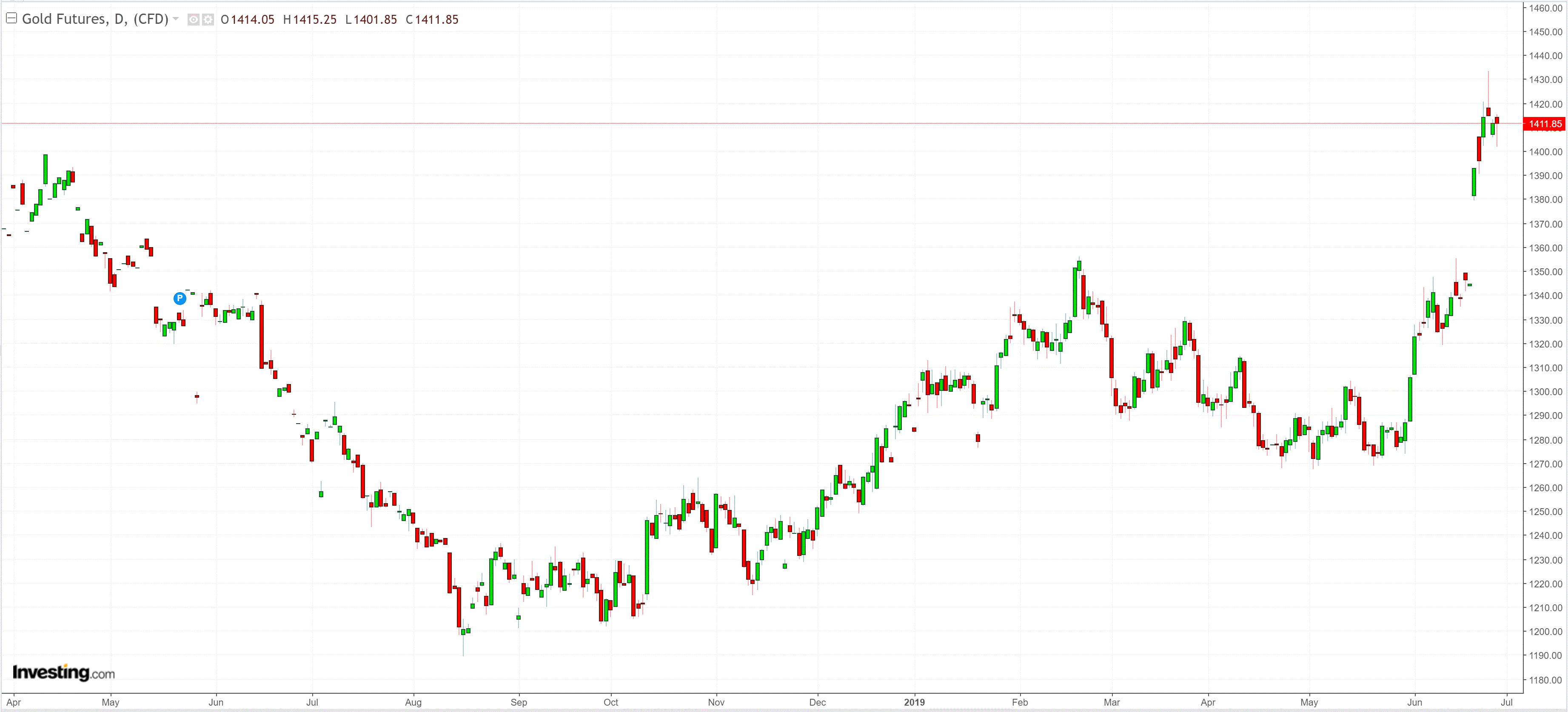This screenshot has width=1568, height=712.
Task: Click the Nov label on time axis
Action: [716, 702]
